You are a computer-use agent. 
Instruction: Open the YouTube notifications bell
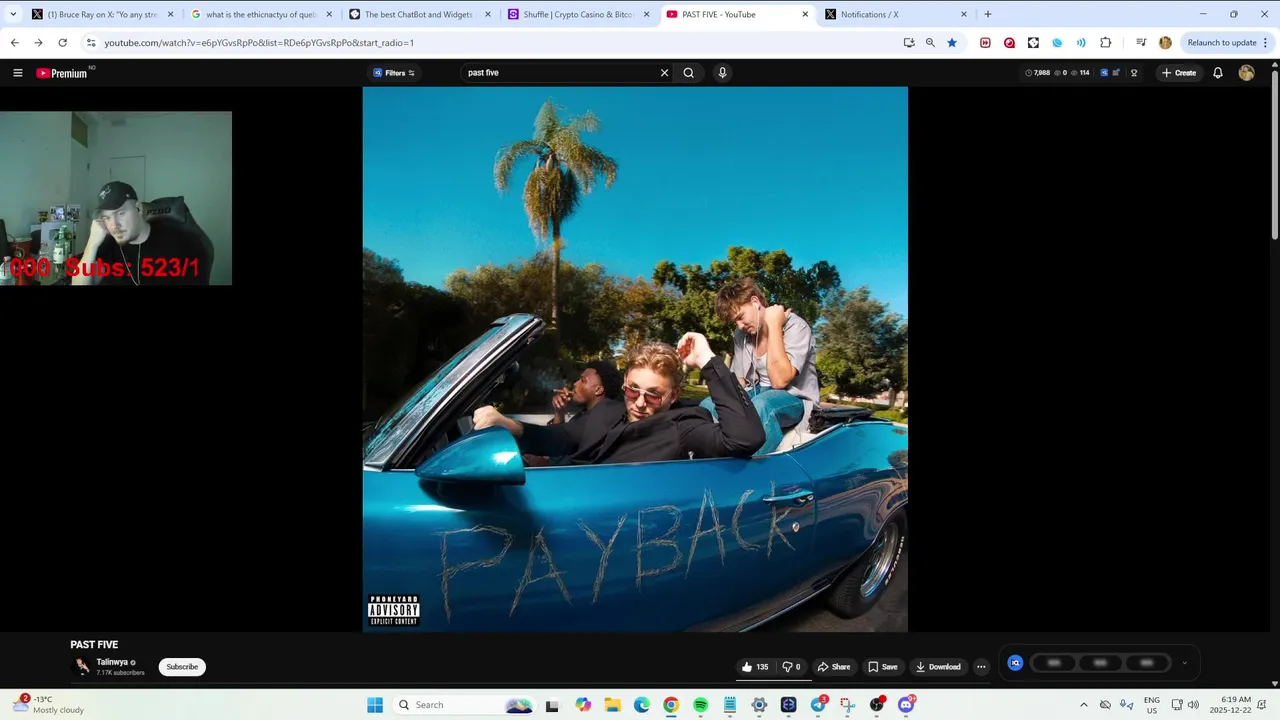1218,73
